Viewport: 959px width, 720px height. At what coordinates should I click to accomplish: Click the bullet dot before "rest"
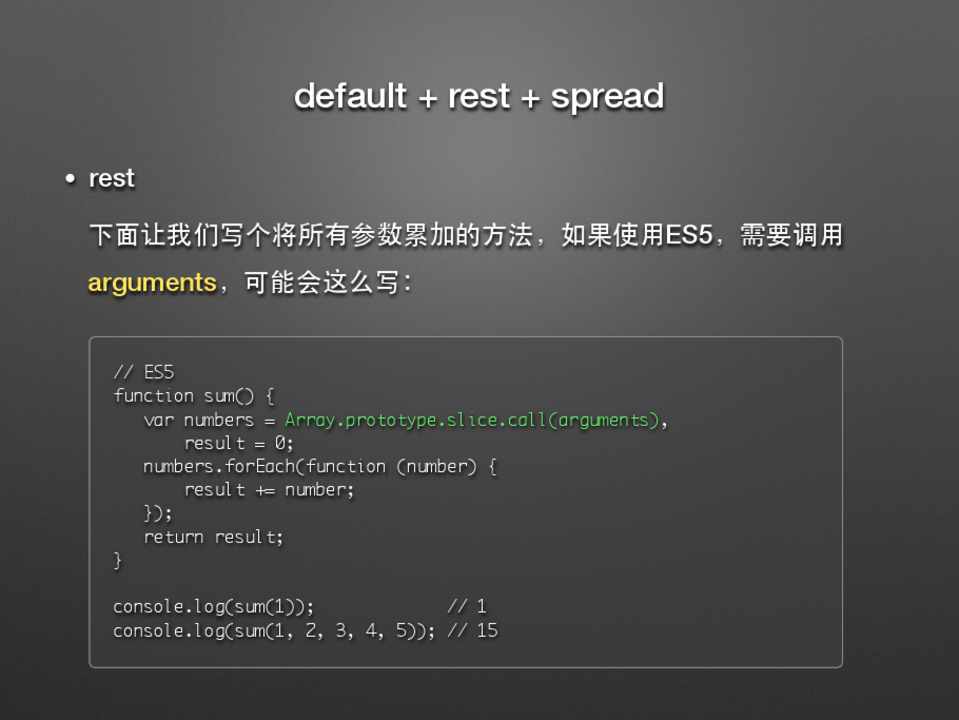[x=70, y=180]
